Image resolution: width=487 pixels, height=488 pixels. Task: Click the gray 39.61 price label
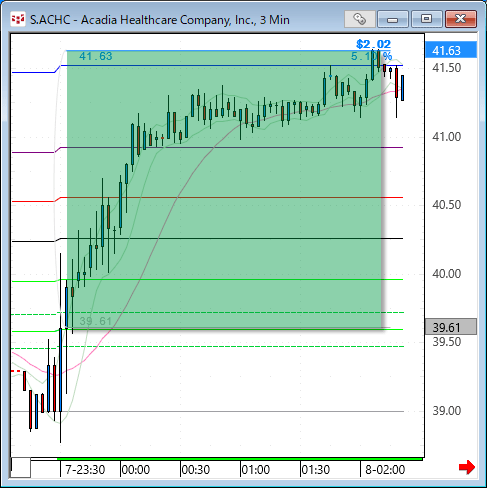pyautogui.click(x=451, y=327)
